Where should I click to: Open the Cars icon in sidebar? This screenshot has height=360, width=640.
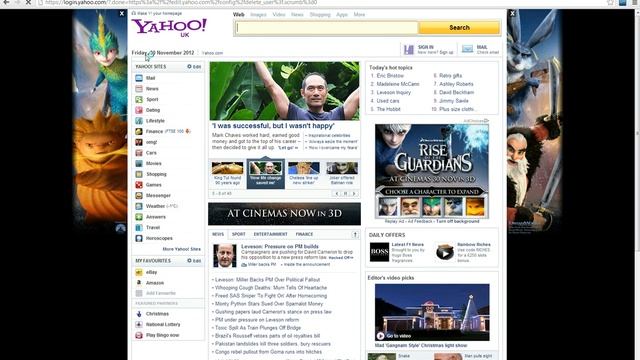click(x=139, y=153)
